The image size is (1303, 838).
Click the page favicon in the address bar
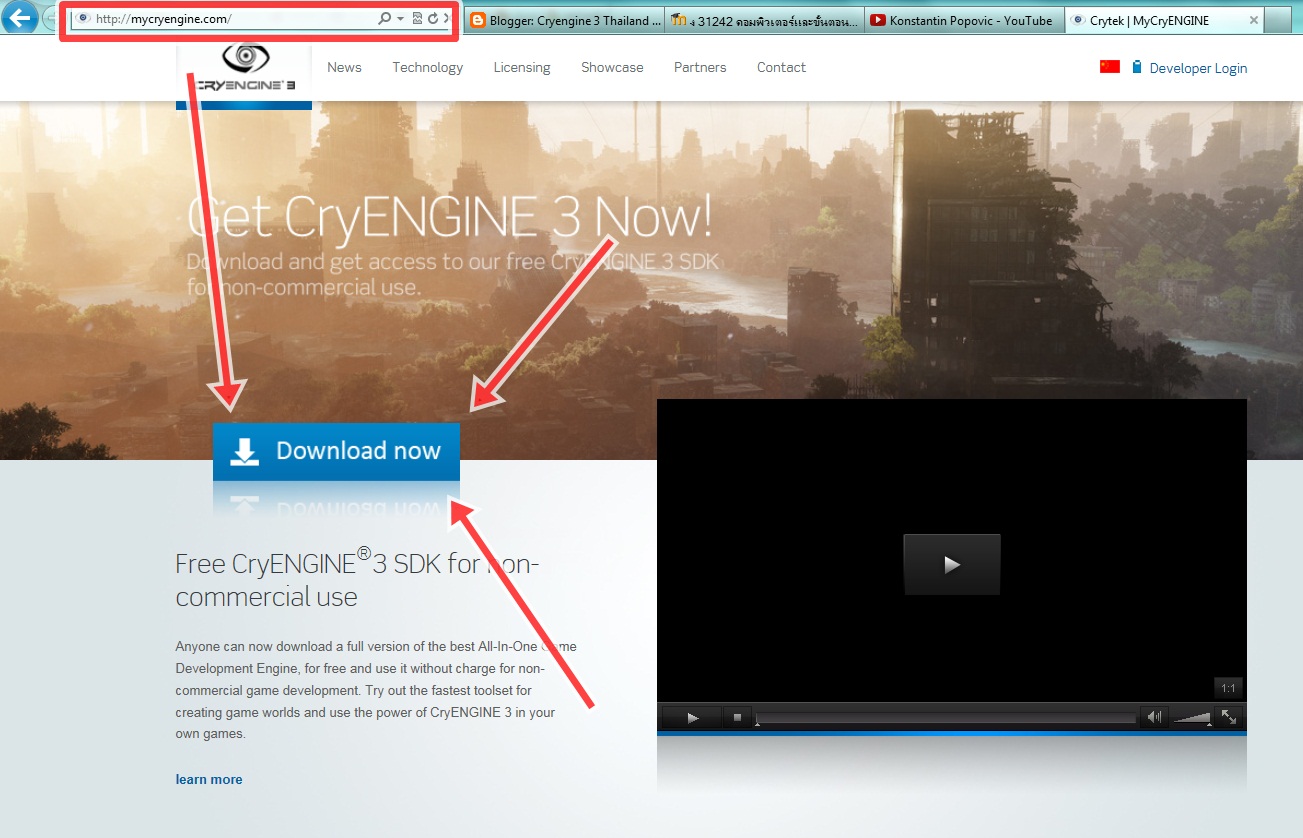point(82,19)
